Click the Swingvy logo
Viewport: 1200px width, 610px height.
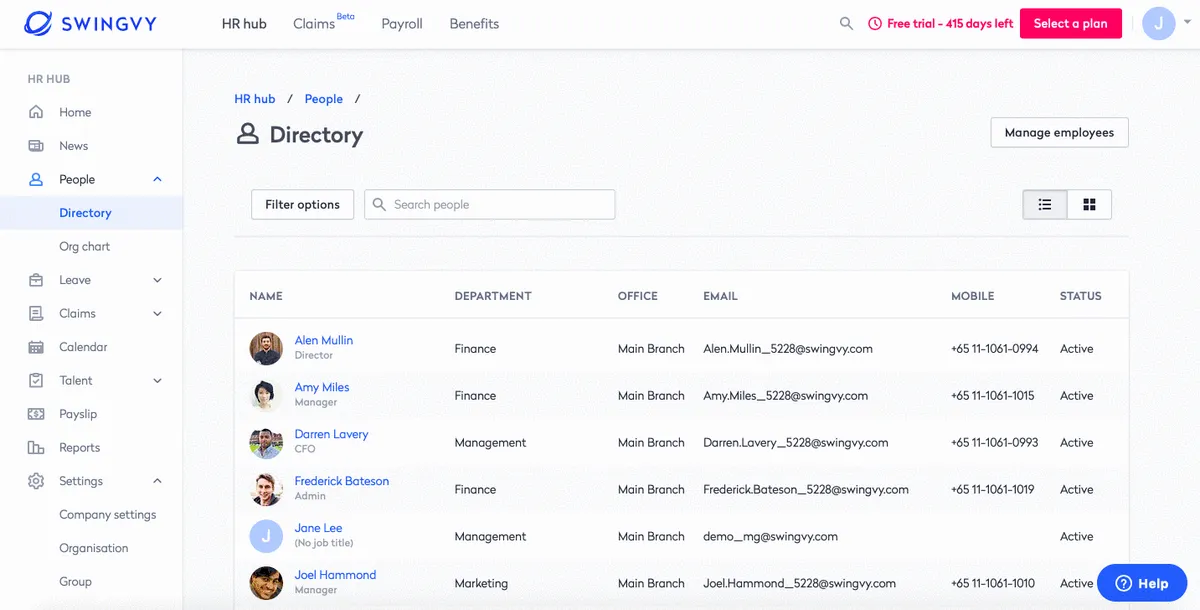point(90,23)
